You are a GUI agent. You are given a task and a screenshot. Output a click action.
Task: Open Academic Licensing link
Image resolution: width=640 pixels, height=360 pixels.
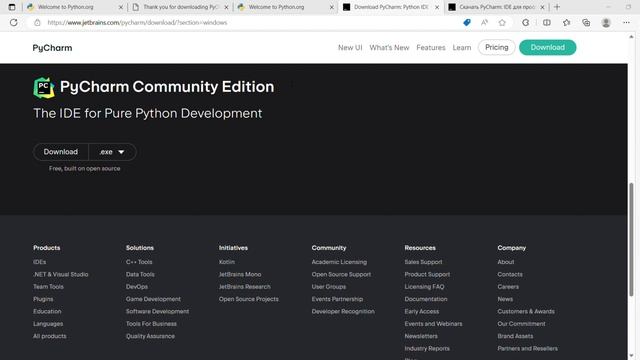(339, 262)
